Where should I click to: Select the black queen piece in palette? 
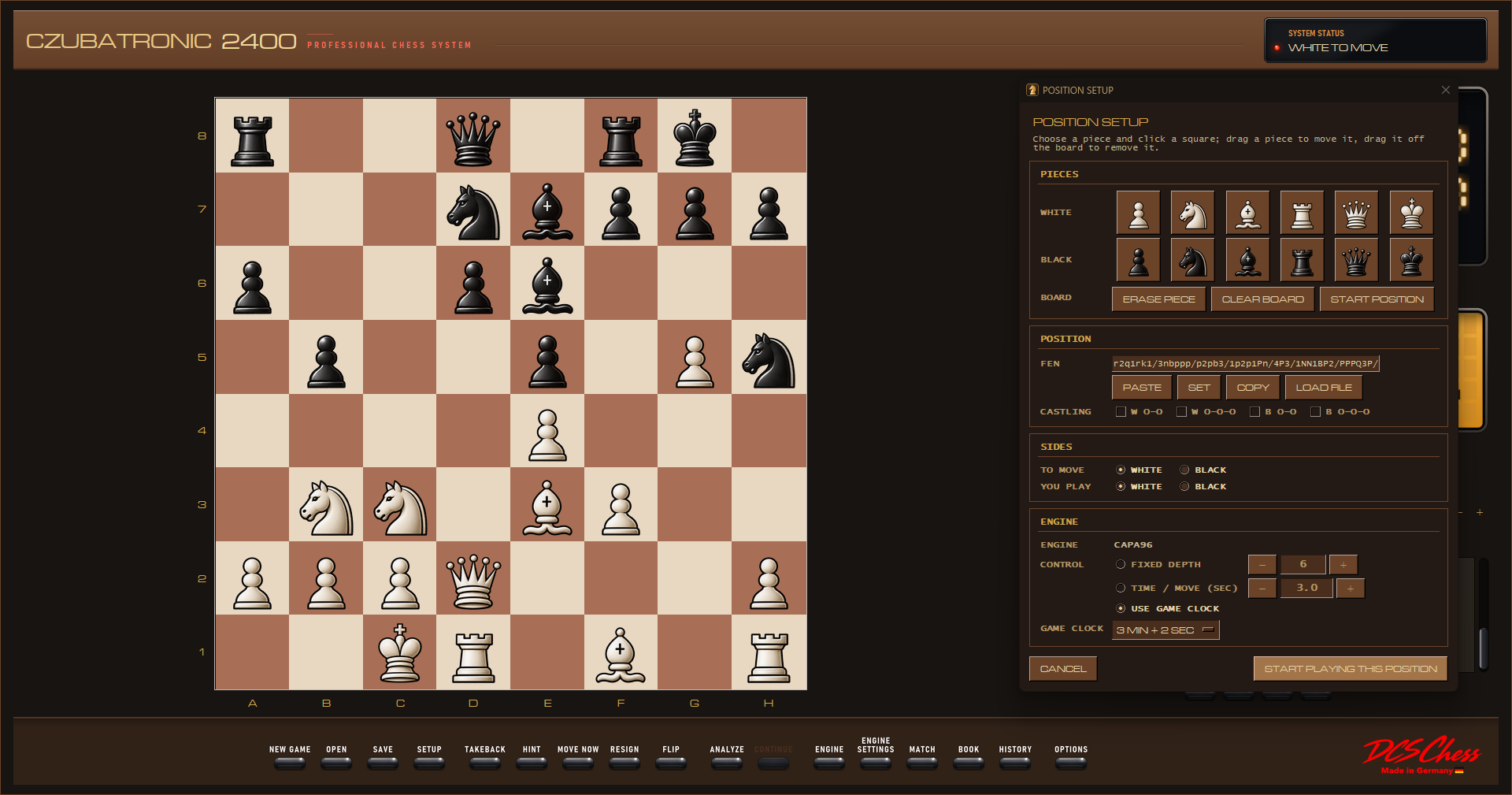click(x=1356, y=260)
